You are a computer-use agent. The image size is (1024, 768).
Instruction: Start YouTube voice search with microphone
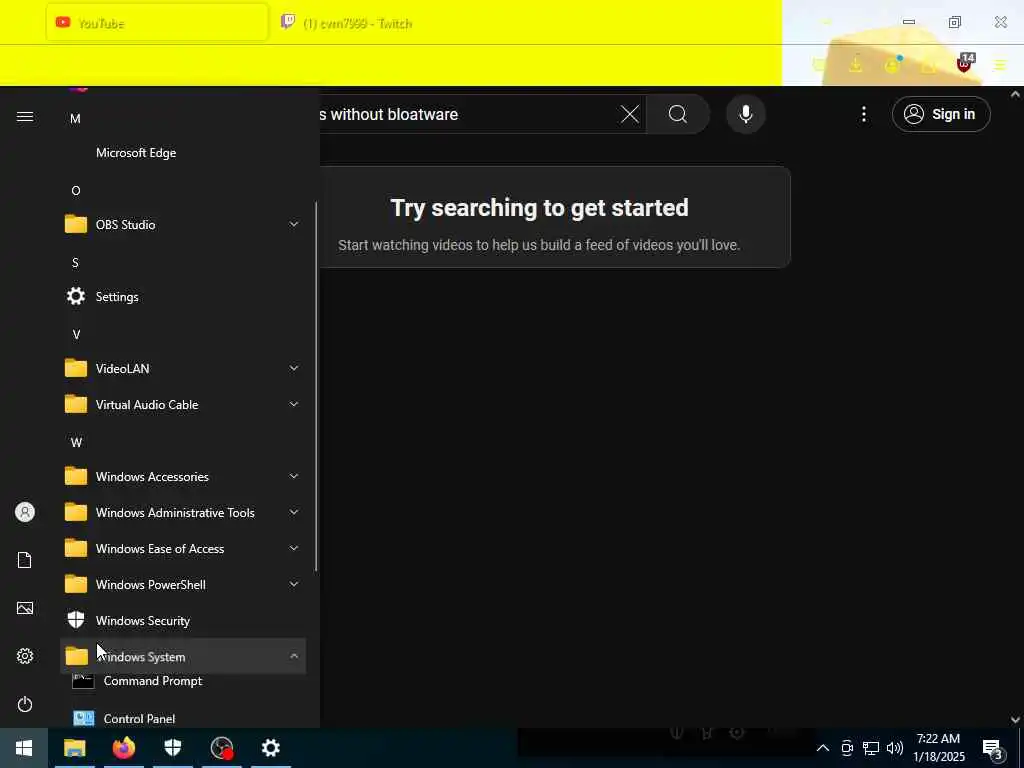pyautogui.click(x=745, y=114)
